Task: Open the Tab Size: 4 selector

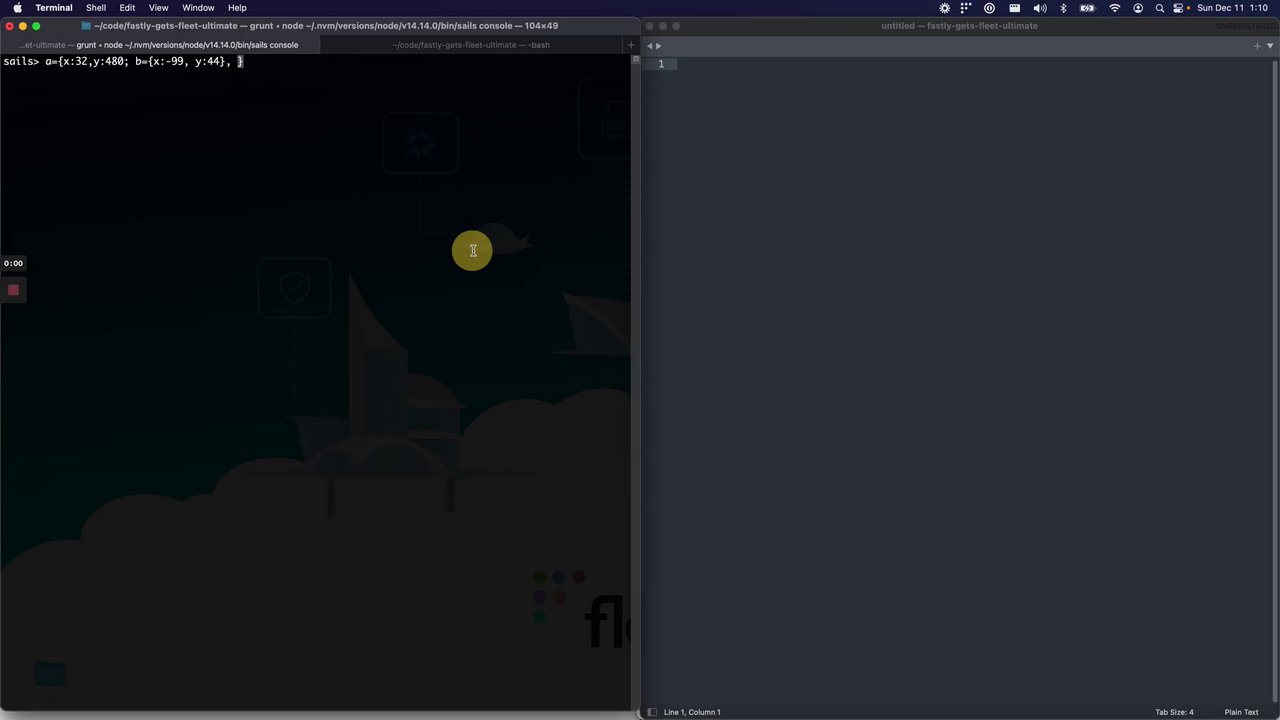Action: 1174,712
